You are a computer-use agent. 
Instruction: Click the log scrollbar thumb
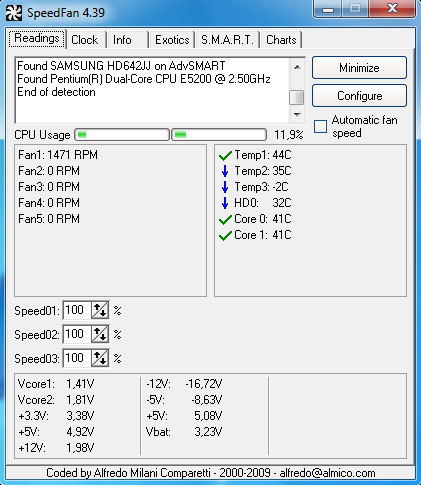pyautogui.click(x=296, y=98)
